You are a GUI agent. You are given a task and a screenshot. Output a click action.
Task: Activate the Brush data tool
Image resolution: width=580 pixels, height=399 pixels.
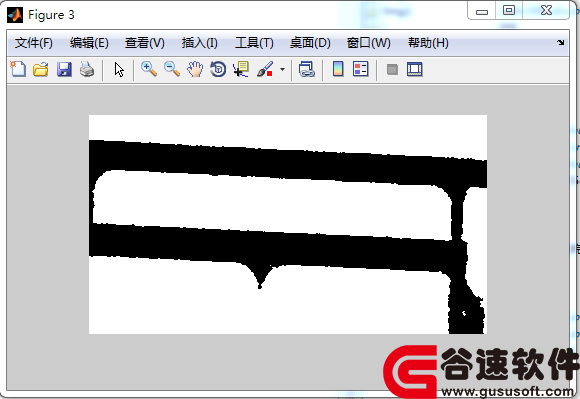click(265, 69)
